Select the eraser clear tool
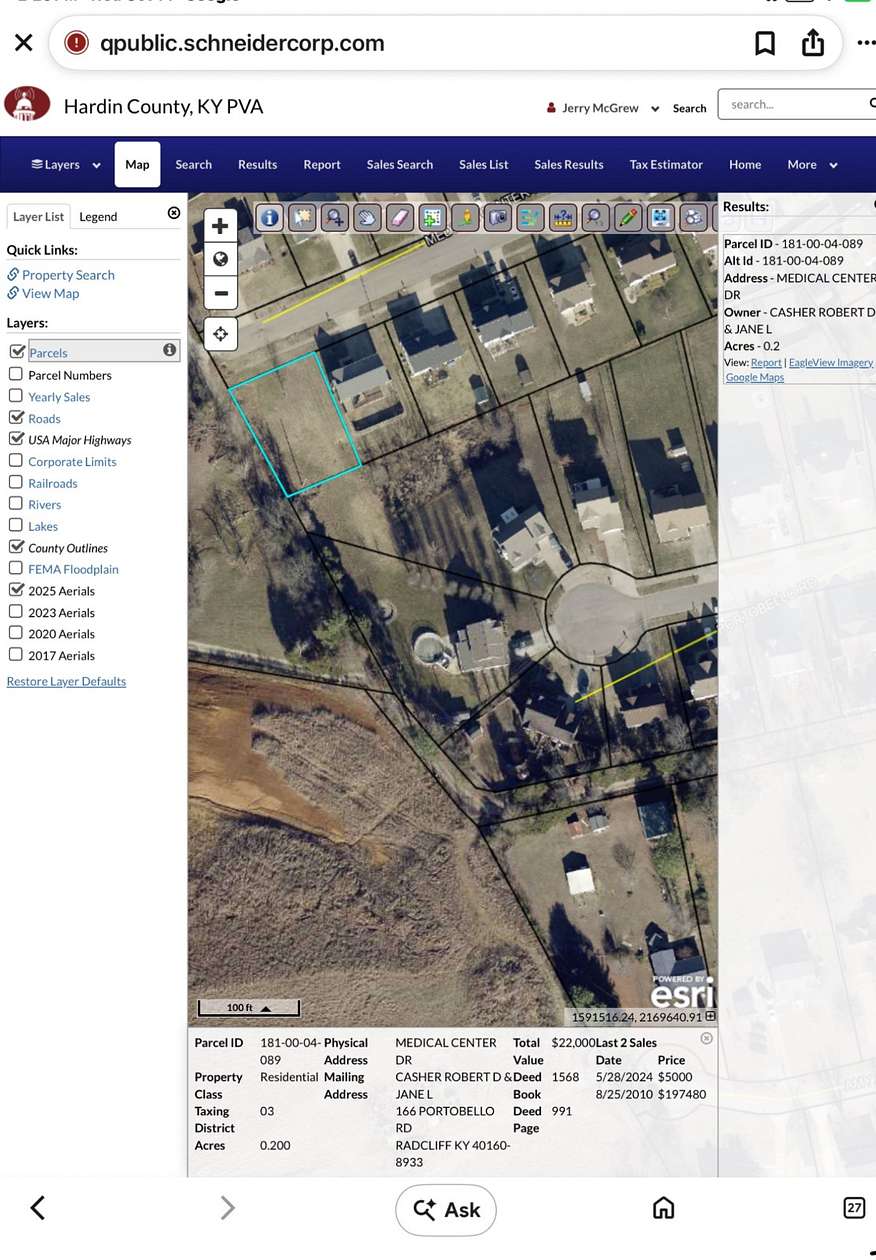 click(400, 217)
